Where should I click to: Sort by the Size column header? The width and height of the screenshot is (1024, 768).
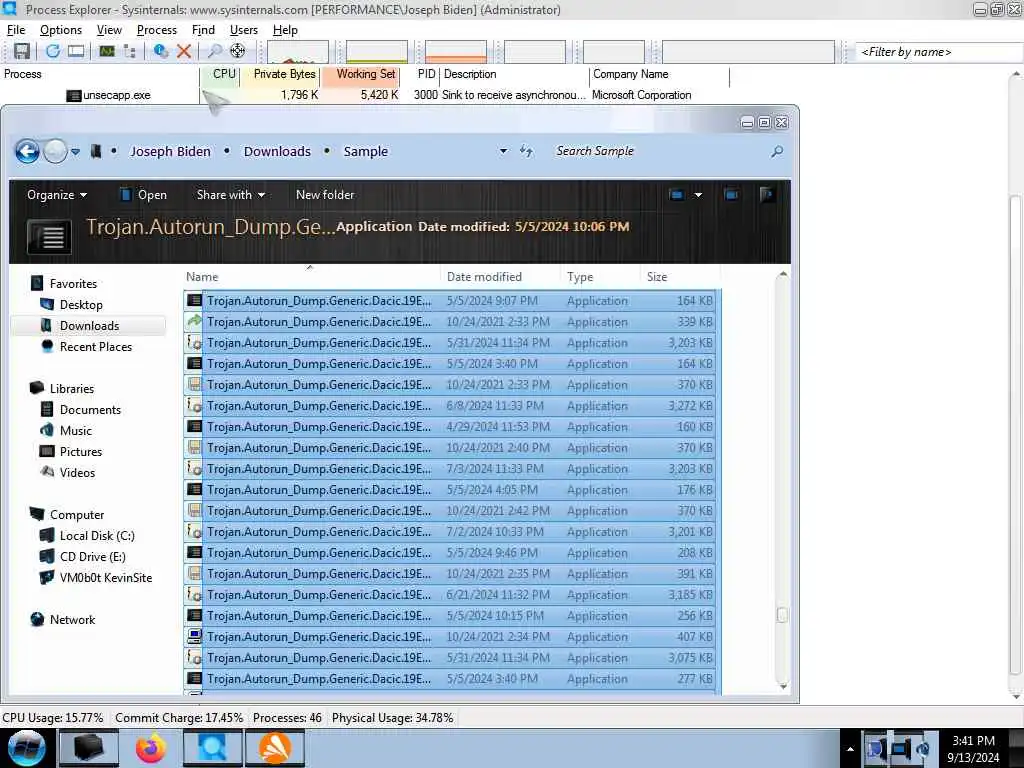tap(679, 277)
